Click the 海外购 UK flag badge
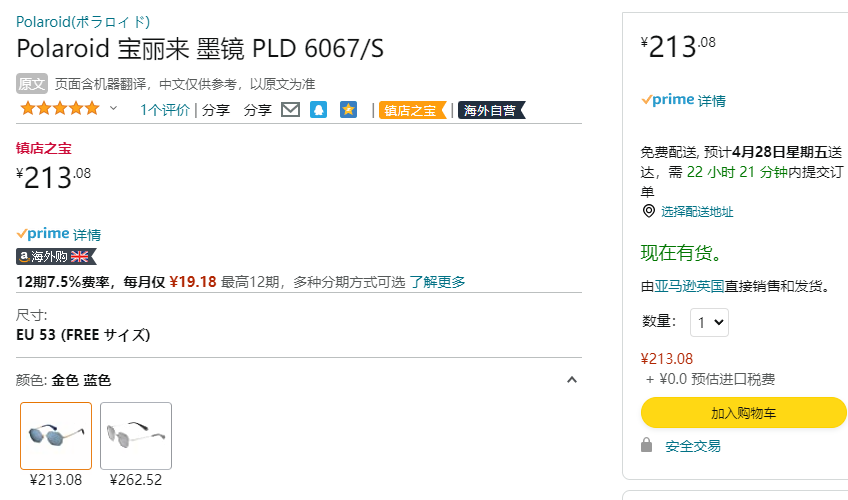 click(56, 256)
